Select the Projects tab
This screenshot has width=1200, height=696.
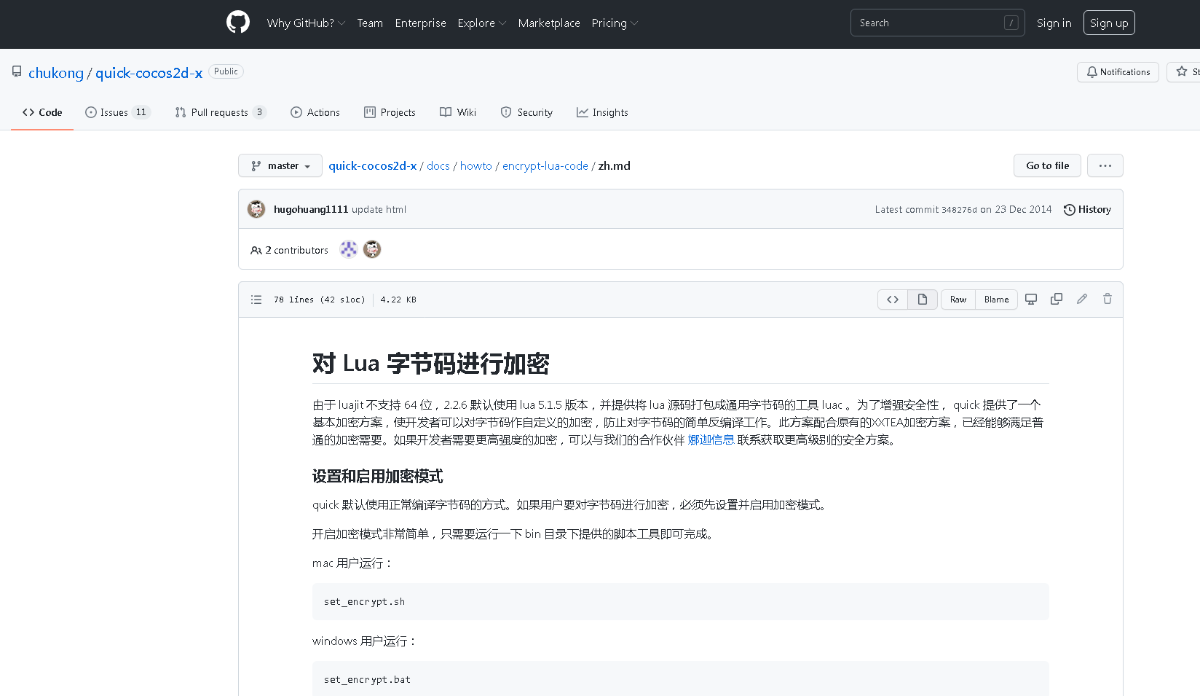(x=390, y=112)
